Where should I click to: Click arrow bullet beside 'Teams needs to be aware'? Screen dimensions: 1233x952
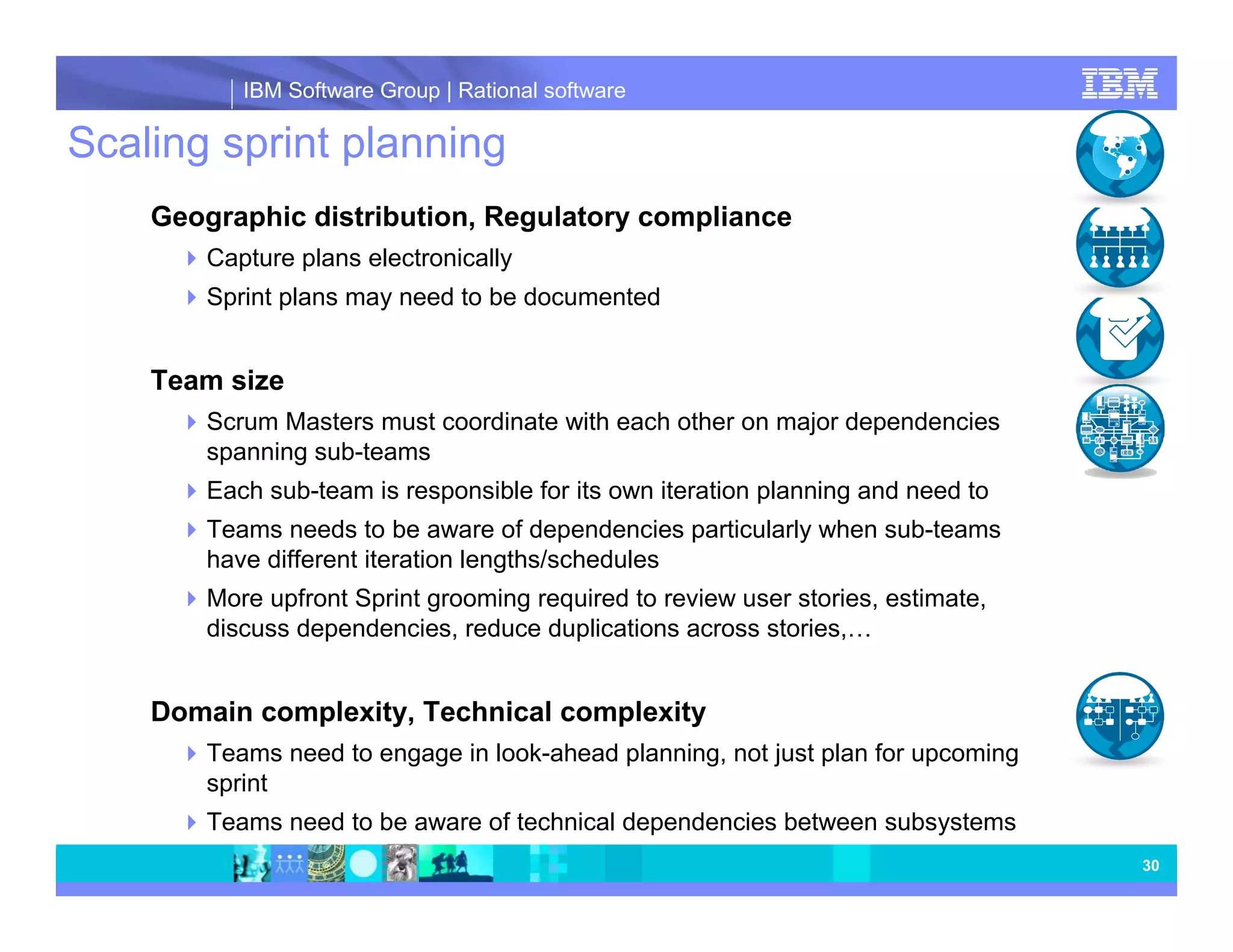click(x=191, y=530)
